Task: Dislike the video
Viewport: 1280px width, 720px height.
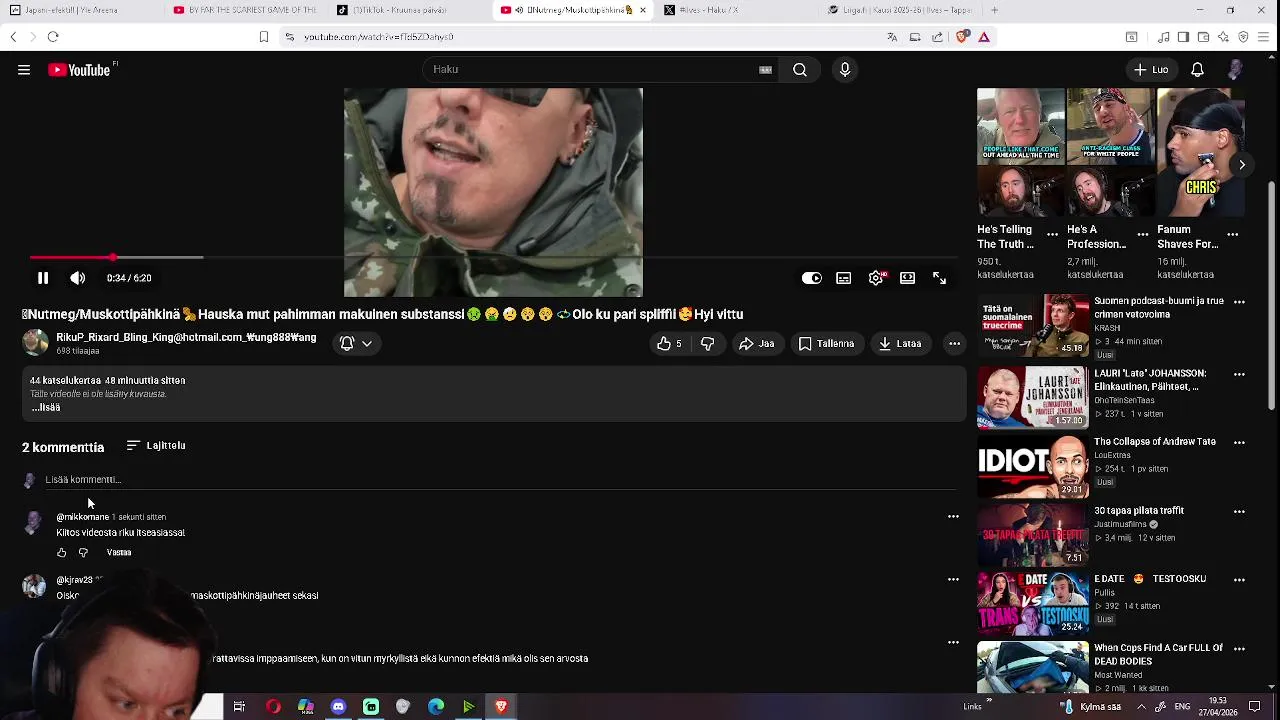Action: 708,343
